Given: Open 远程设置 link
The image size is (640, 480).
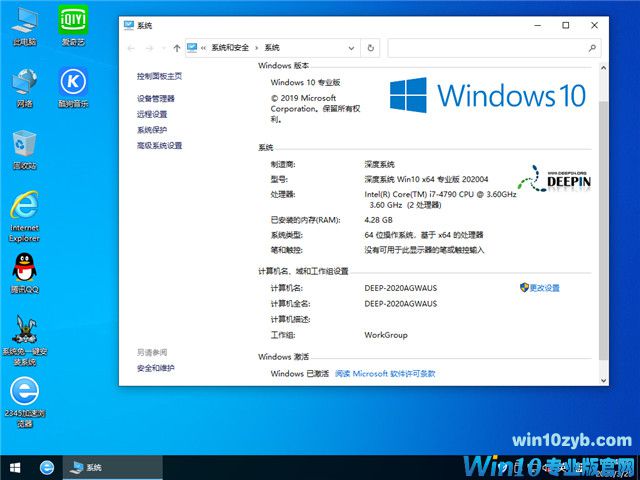Looking at the screenshot, I should tap(152, 114).
